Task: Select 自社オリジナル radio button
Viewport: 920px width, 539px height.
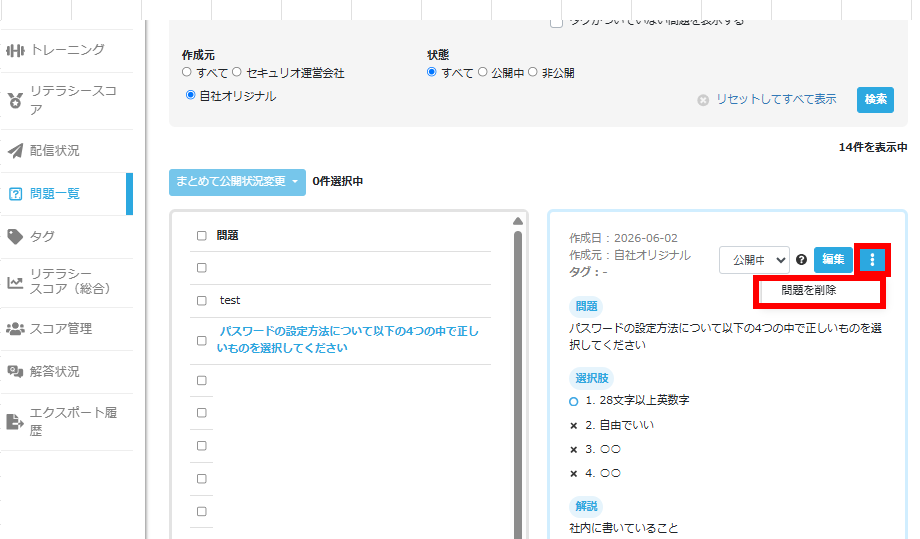Action: (190, 95)
